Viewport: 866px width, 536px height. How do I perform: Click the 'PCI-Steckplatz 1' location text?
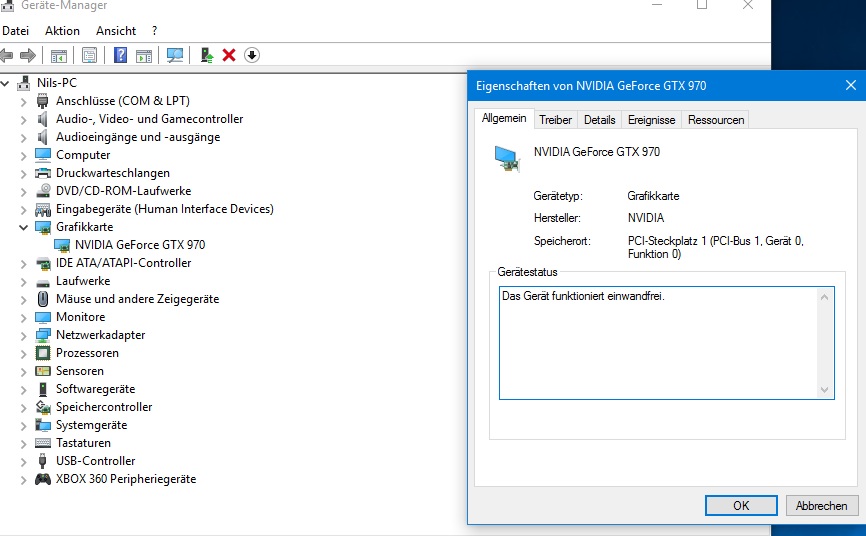coord(667,241)
